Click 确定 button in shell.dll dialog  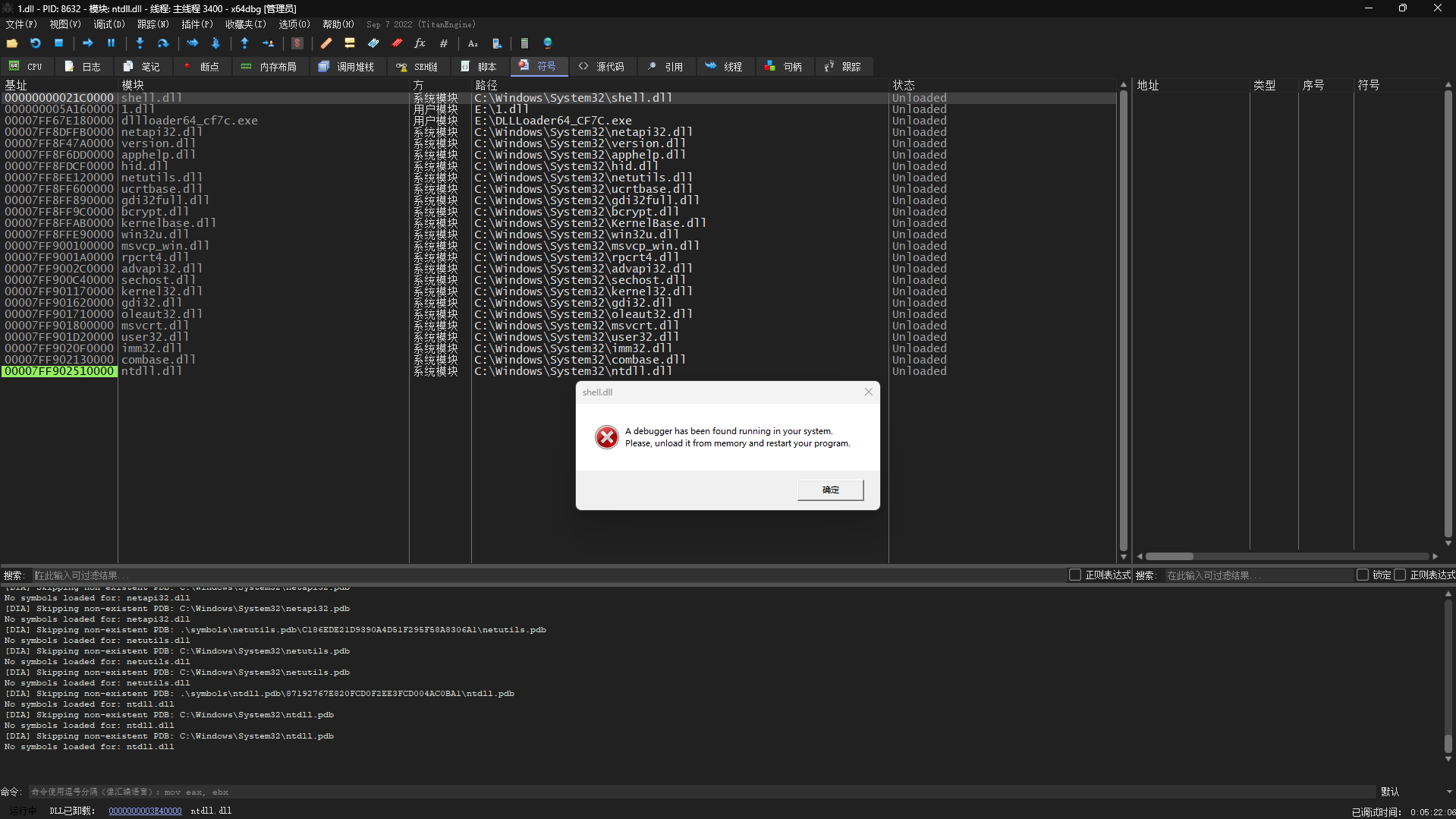830,490
